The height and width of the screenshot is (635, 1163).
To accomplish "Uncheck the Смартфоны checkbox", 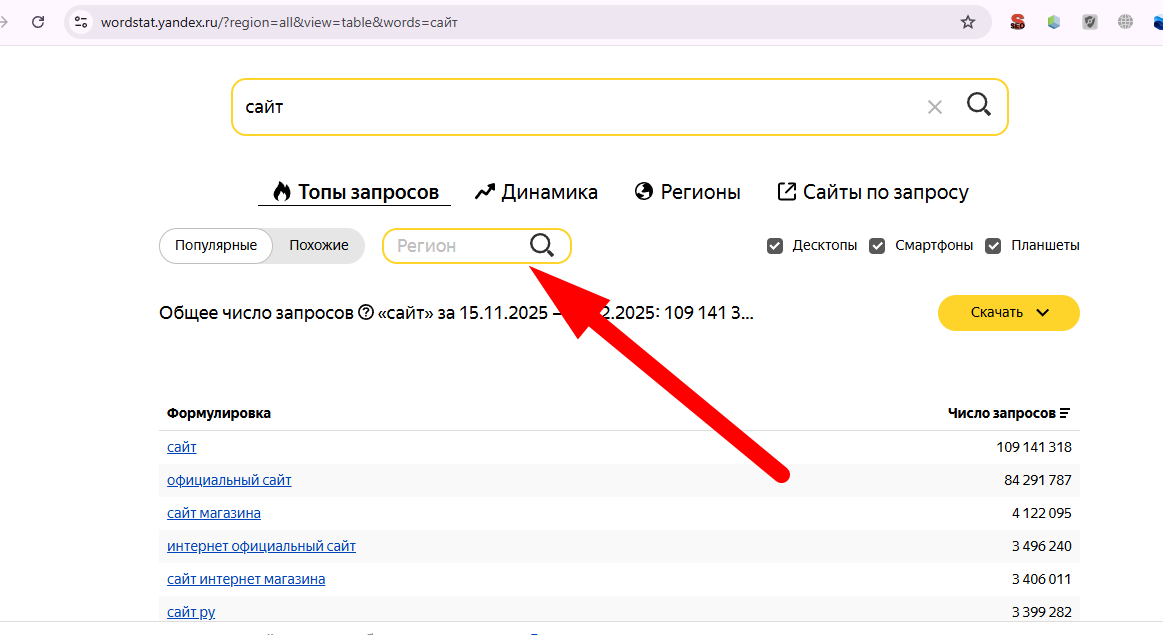I will point(877,246).
